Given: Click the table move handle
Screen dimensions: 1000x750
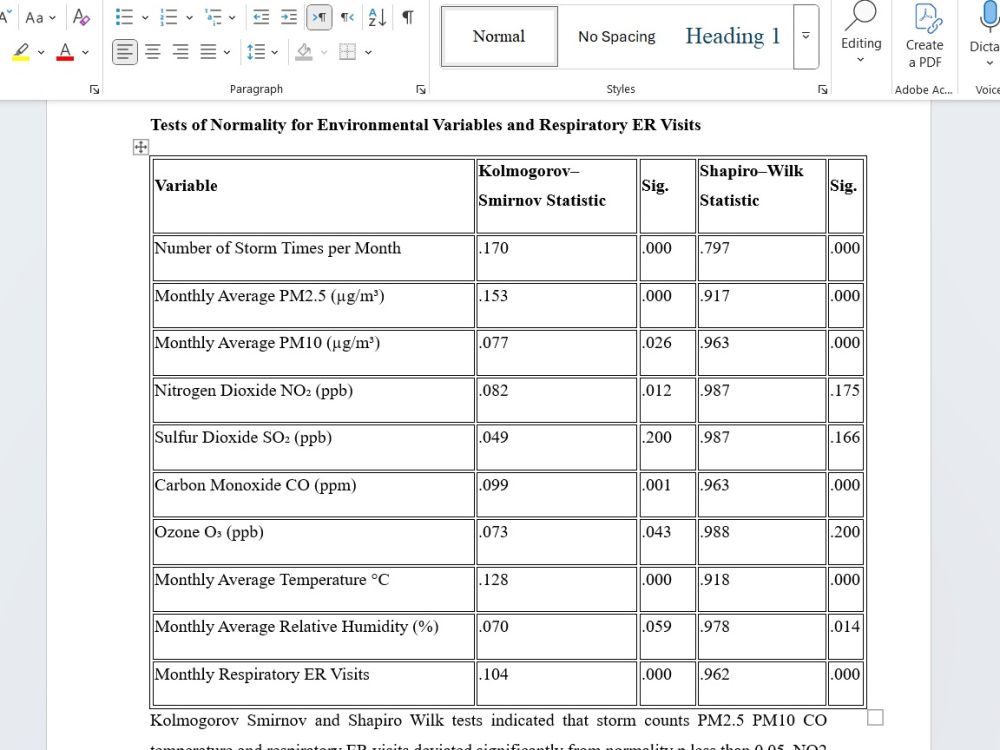Looking at the screenshot, I should [141, 147].
